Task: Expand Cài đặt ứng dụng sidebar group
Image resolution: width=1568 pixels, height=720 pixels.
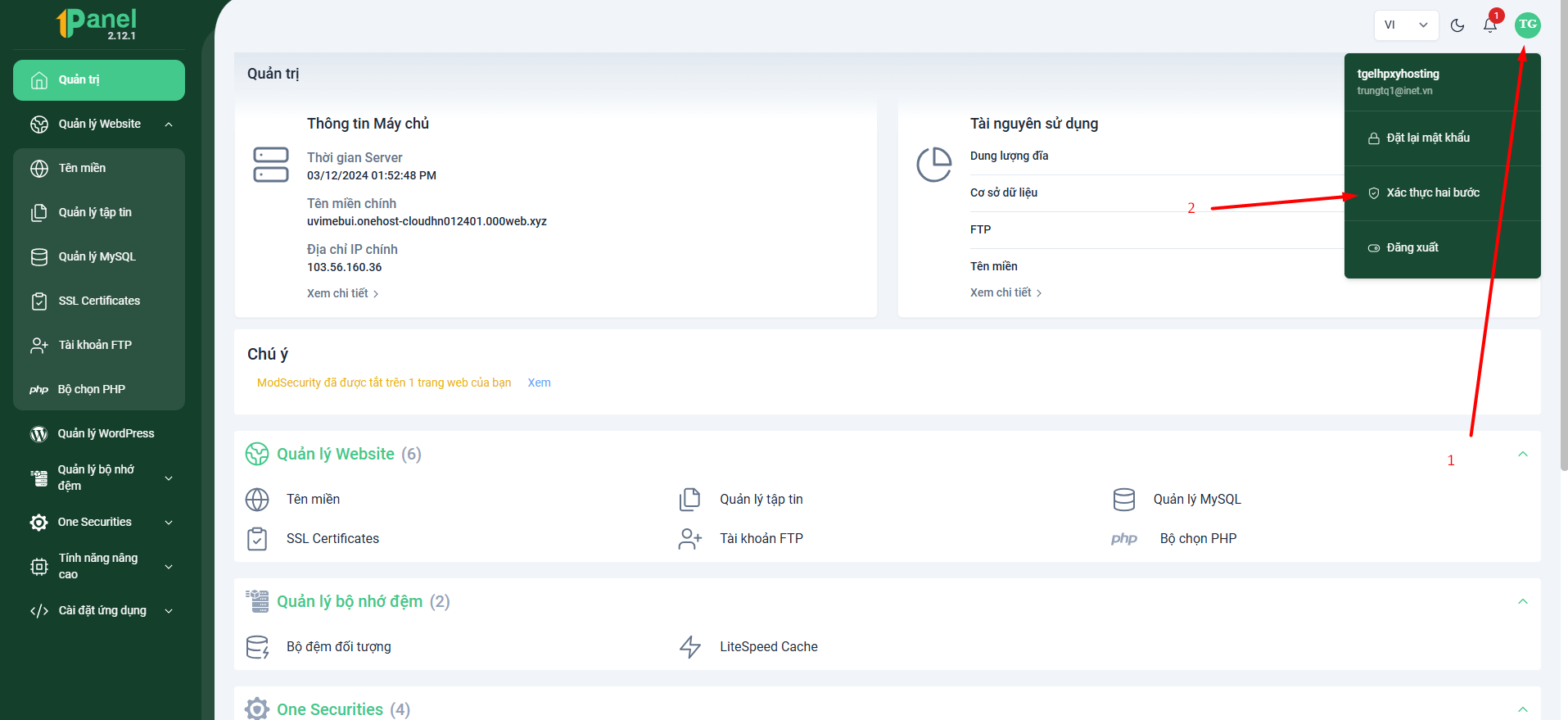Action: (99, 611)
